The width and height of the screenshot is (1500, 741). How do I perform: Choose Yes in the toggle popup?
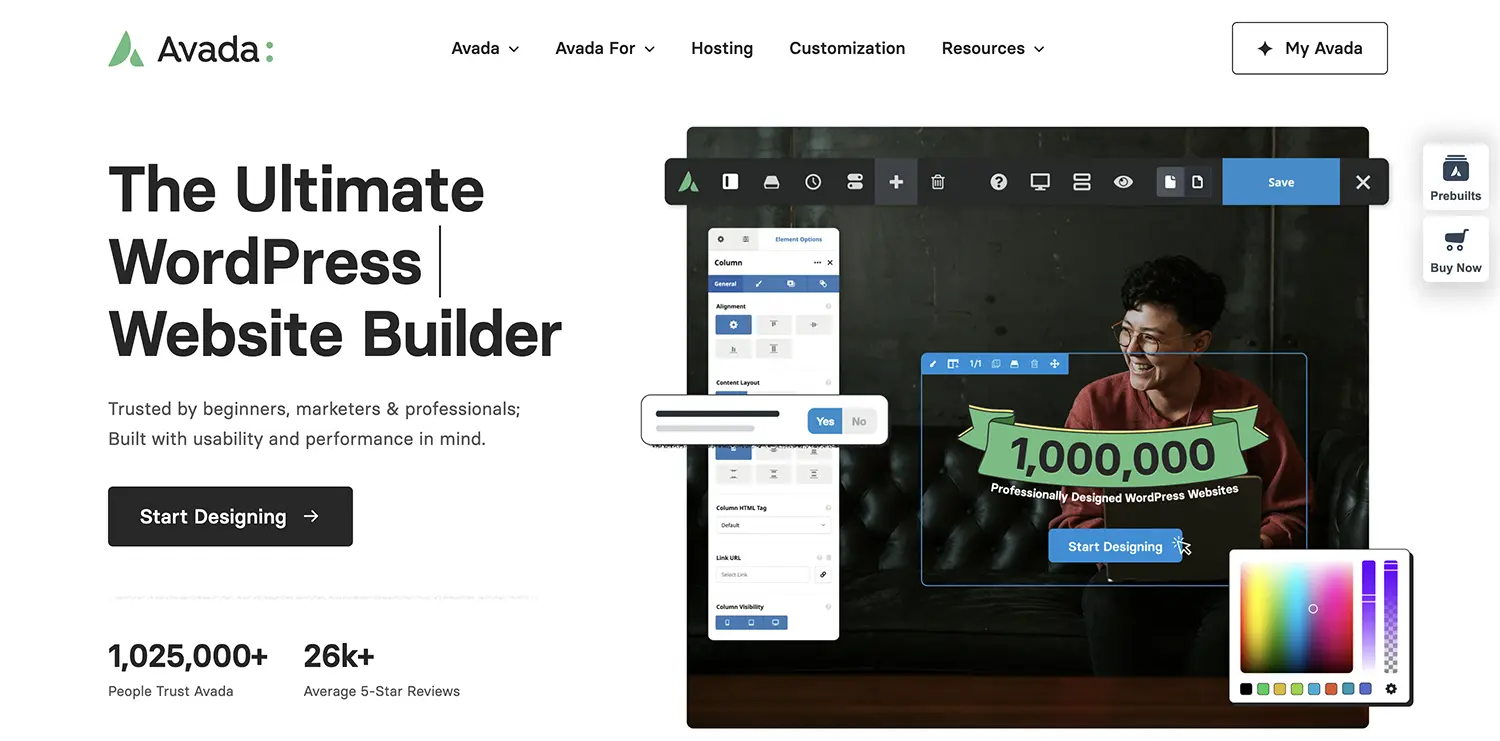coord(825,421)
